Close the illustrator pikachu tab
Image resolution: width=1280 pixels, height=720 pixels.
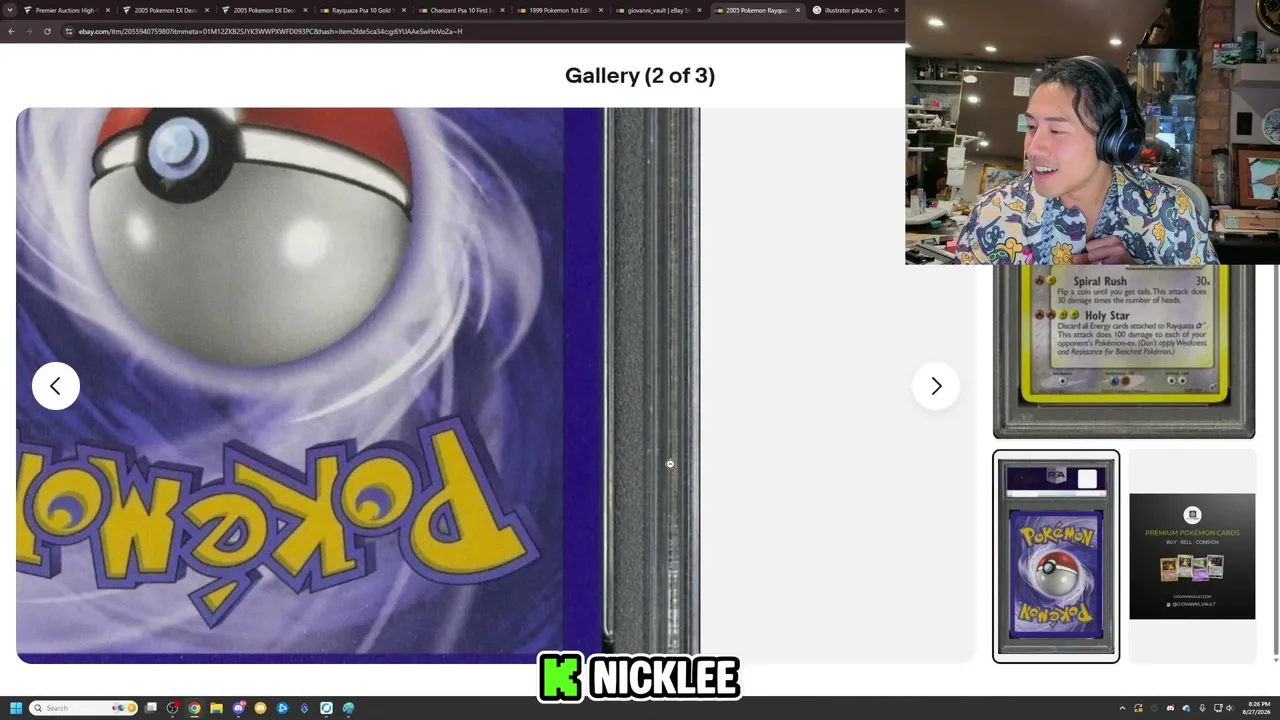[x=895, y=10]
